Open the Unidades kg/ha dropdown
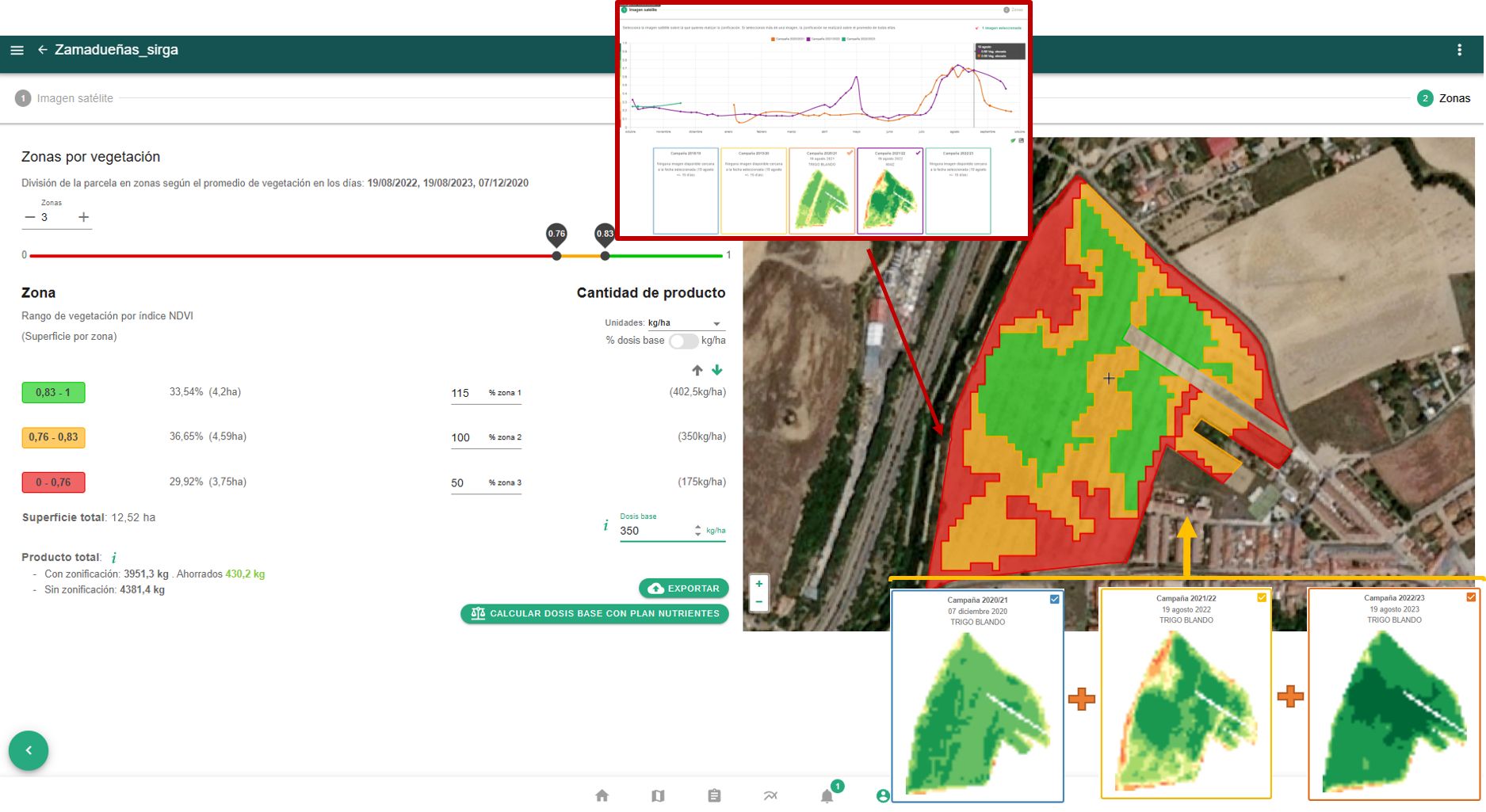The width and height of the screenshot is (1486, 812). (x=686, y=323)
